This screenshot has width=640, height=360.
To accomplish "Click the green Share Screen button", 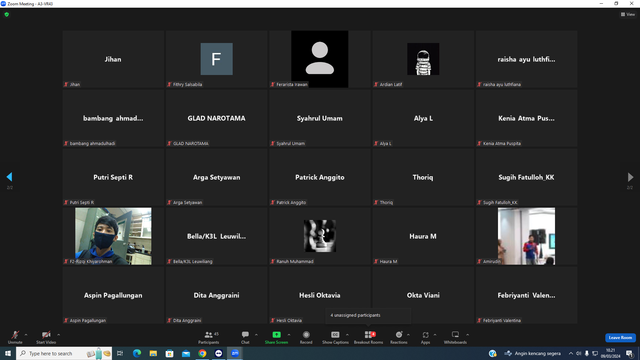I will 276,337.
